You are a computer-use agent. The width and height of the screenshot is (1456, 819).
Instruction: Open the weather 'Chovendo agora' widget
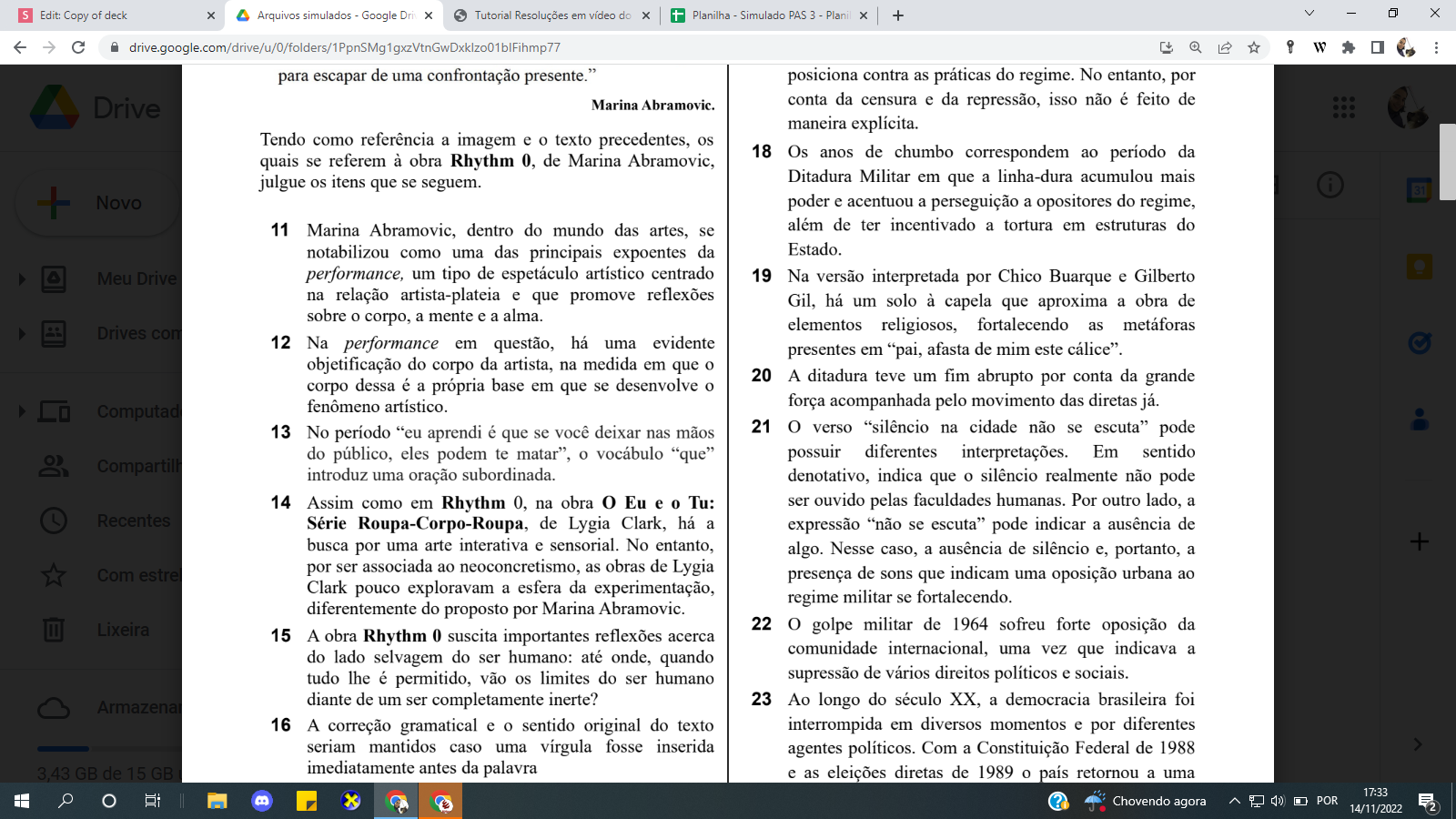[x=1145, y=801]
